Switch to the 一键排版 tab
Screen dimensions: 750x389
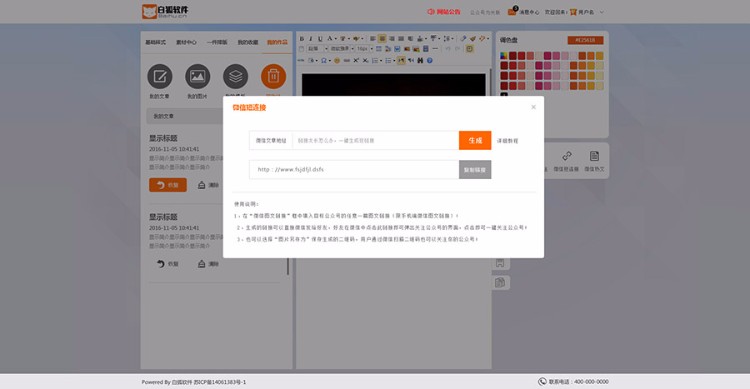[217, 43]
